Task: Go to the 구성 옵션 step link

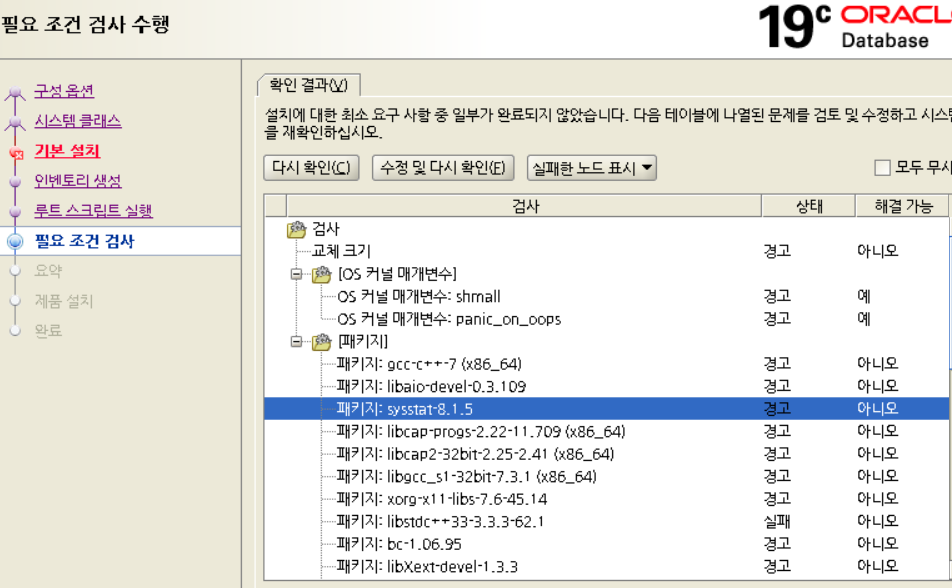Action: [64, 91]
